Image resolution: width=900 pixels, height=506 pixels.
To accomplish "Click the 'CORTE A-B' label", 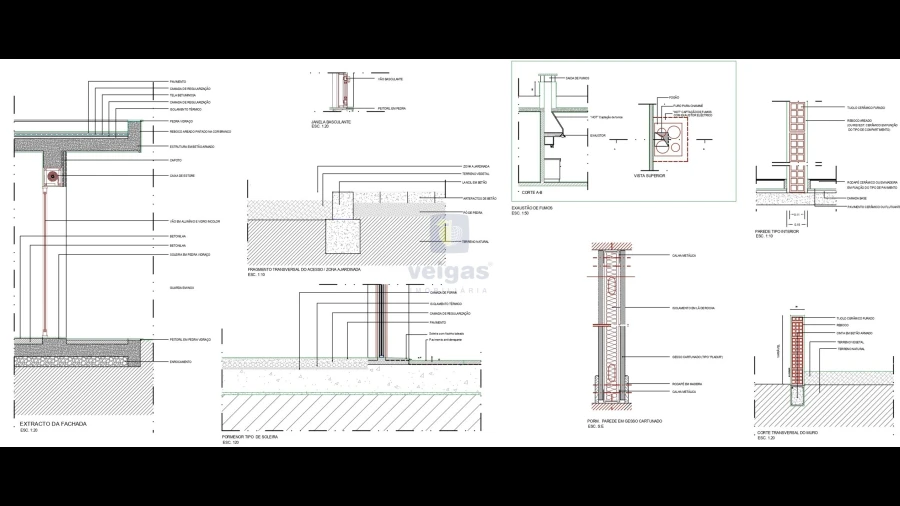I will [532, 191].
